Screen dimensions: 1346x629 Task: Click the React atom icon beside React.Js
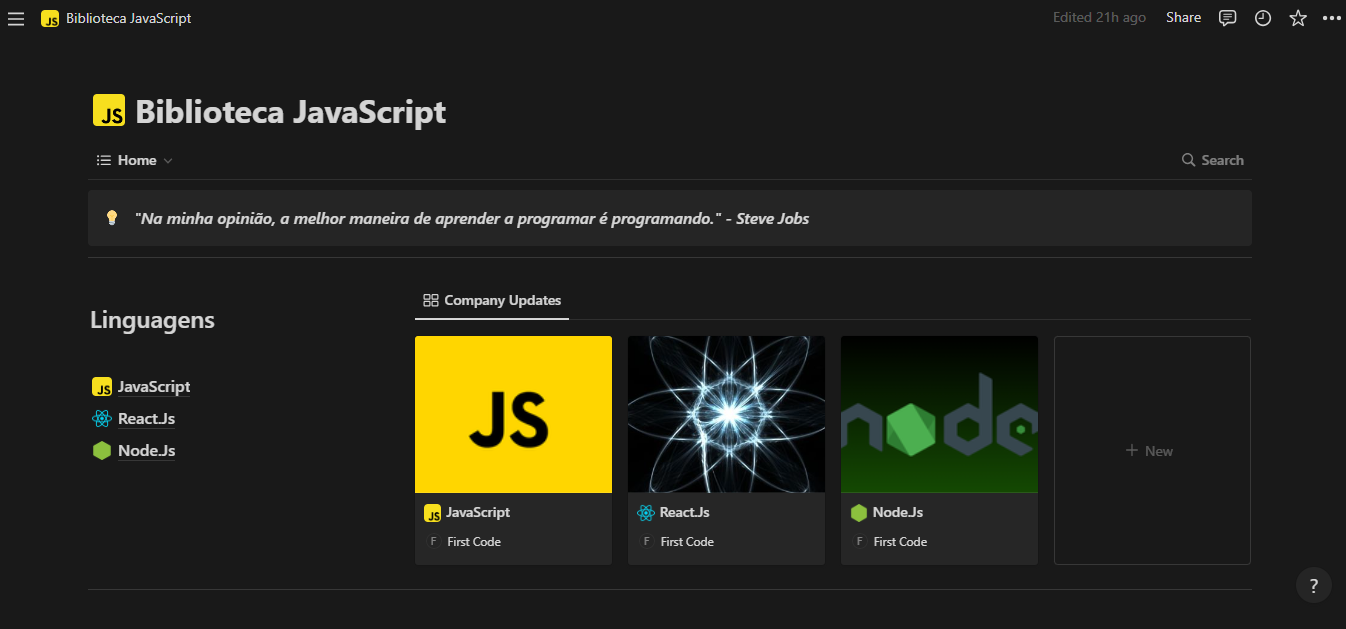coord(100,418)
